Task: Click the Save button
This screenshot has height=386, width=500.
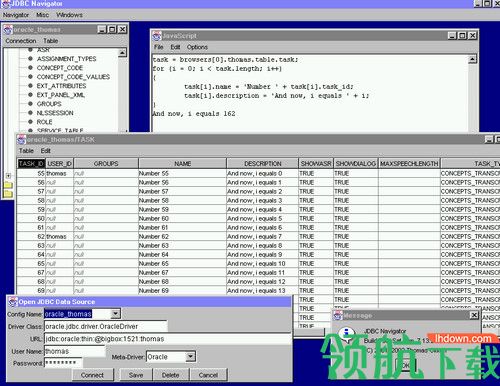Action: pyautogui.click(x=136, y=375)
